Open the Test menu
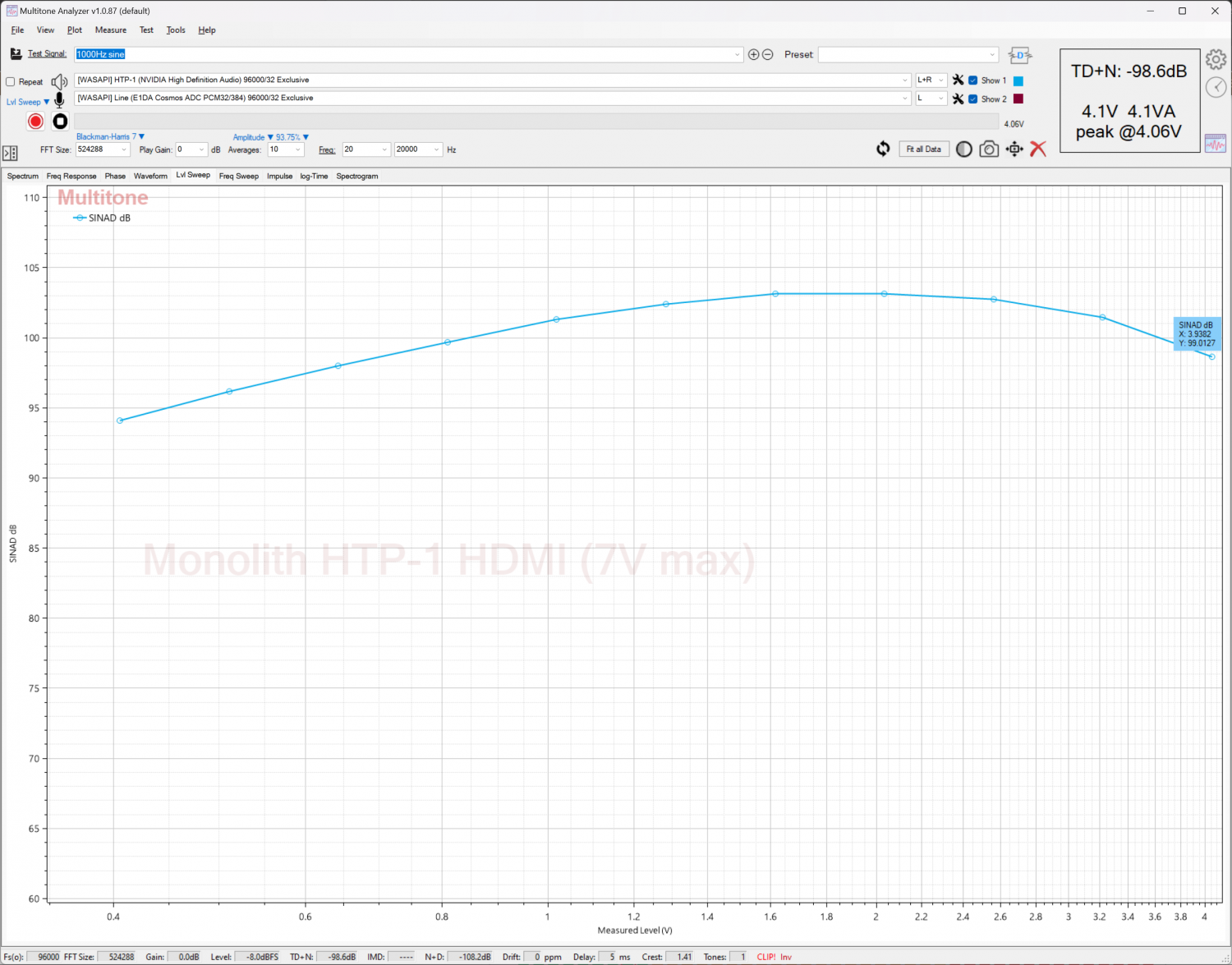 point(146,30)
